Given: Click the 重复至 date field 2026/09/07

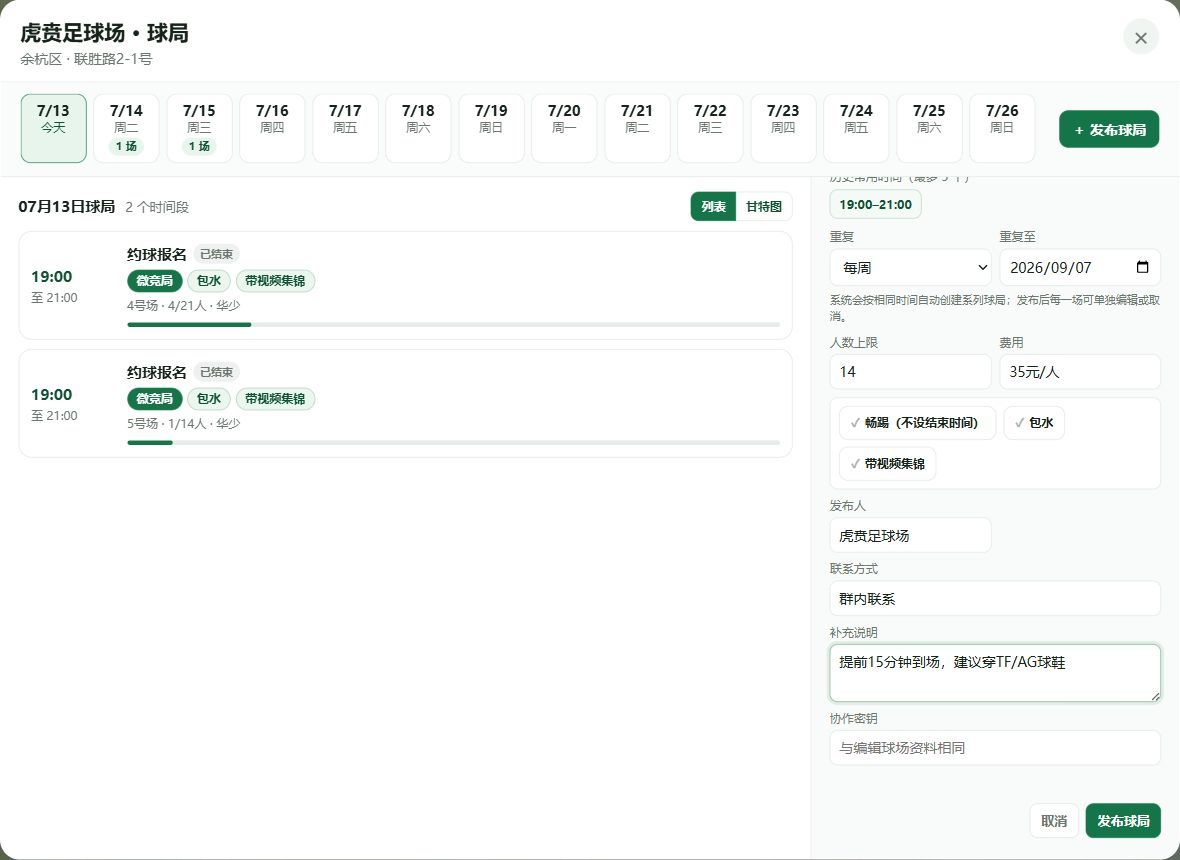Looking at the screenshot, I should pos(1080,267).
